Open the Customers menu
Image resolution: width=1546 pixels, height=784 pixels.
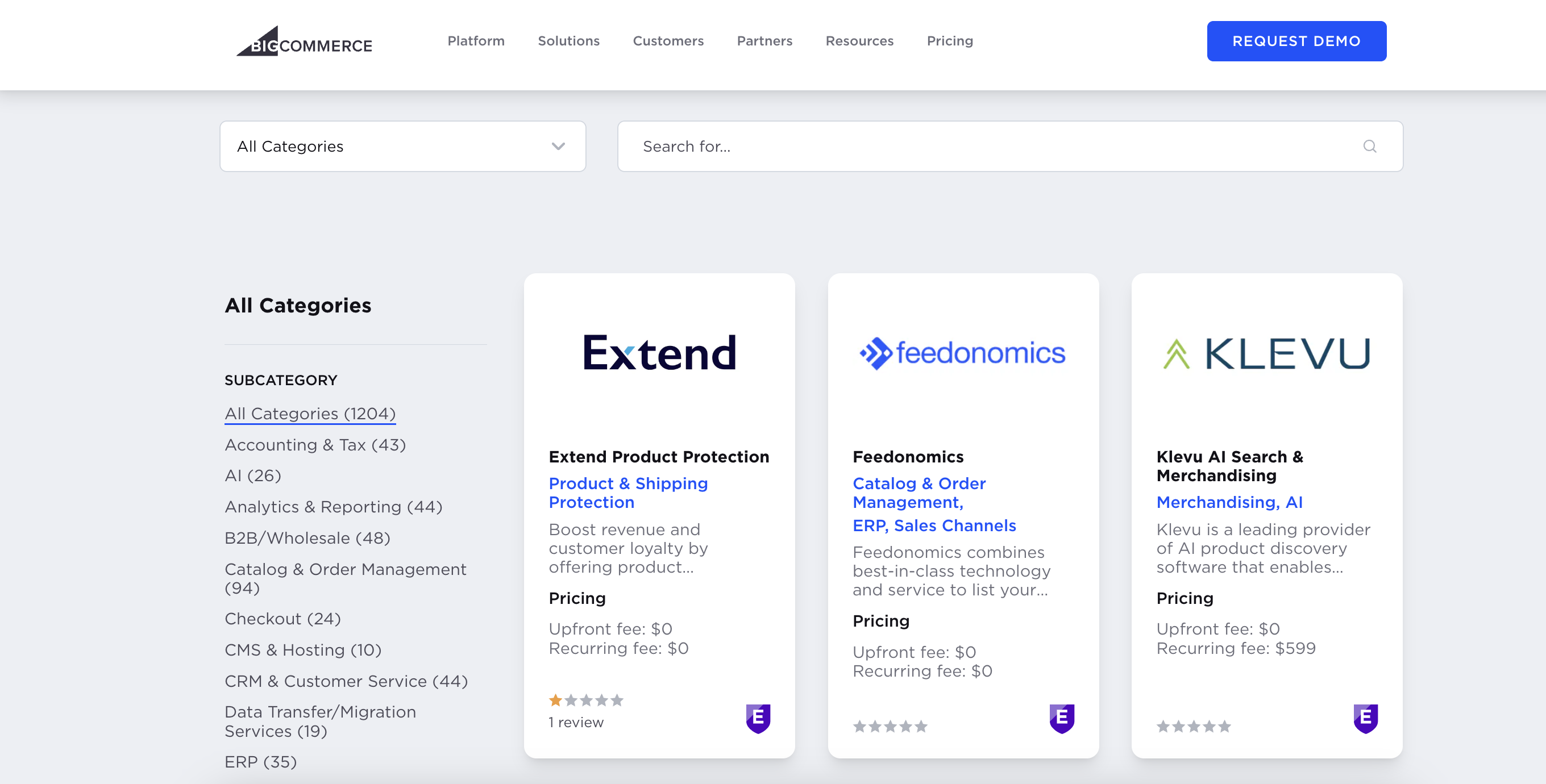668,41
